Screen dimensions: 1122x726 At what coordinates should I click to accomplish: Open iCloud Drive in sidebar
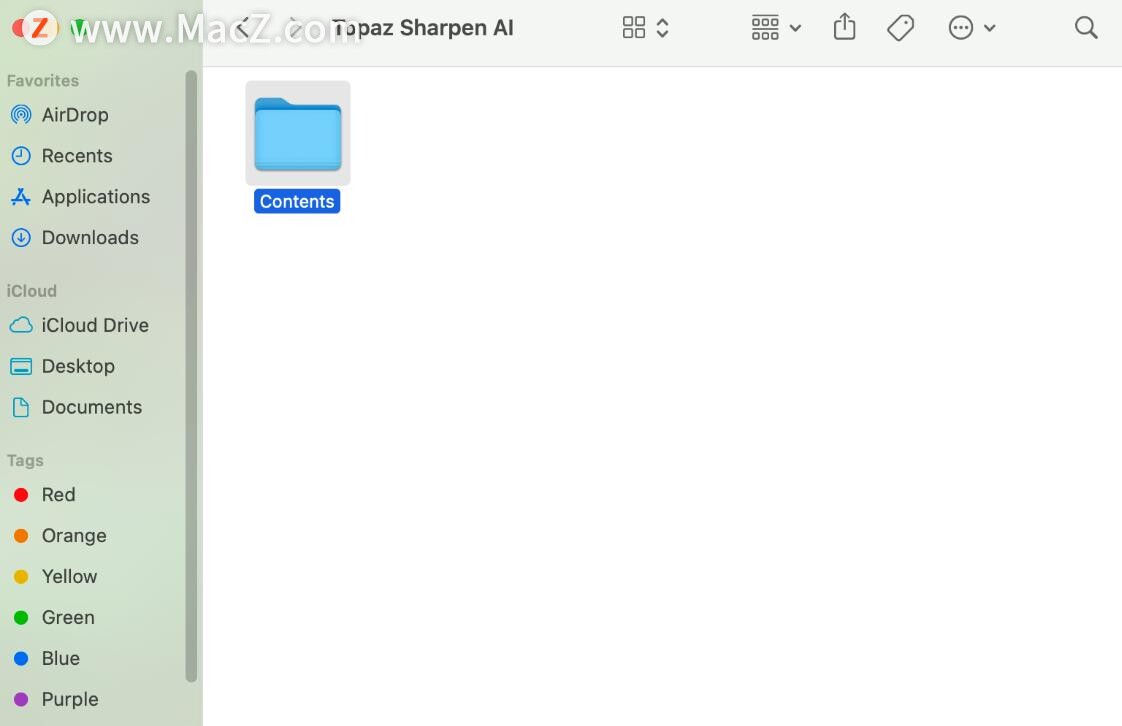click(94, 325)
